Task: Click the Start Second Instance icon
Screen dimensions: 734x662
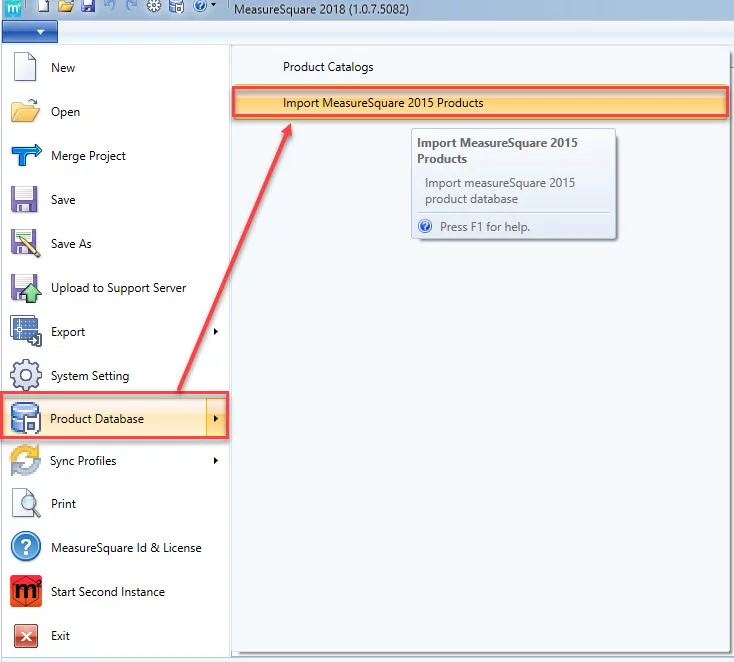Action: [x=25, y=592]
